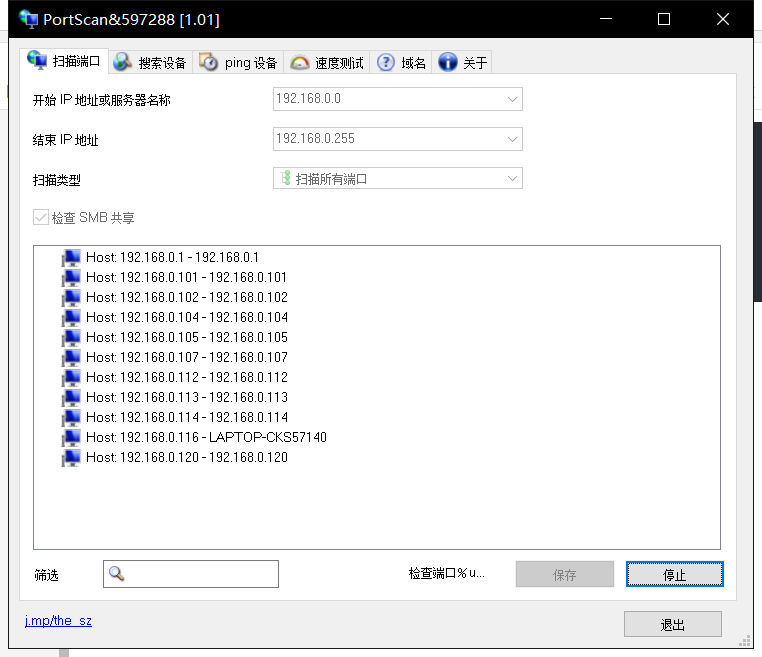The image size is (762, 657).
Task: Click computer icon of LAPTOP-CKS57140 host
Action: [71, 437]
